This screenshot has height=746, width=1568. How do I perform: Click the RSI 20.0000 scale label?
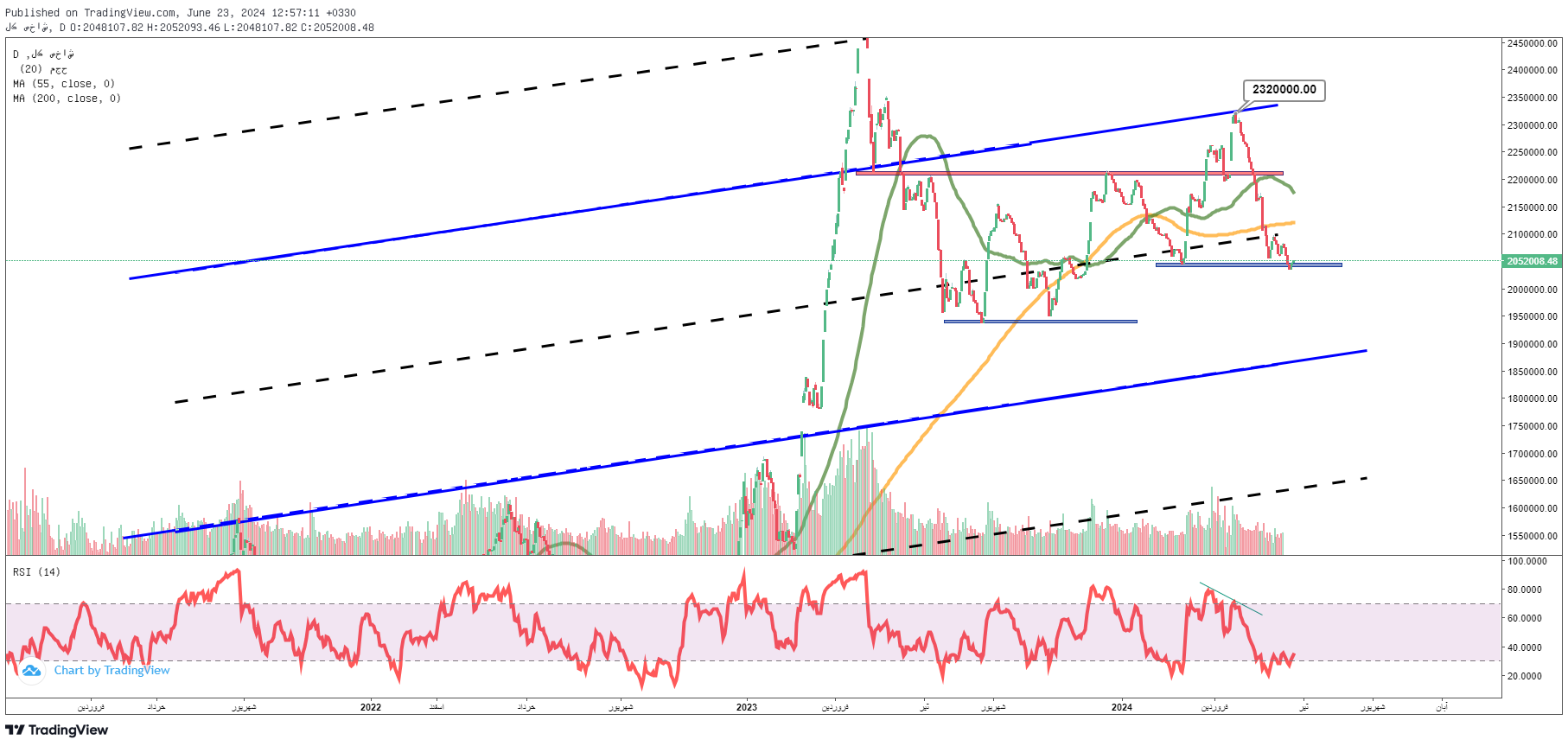click(x=1525, y=676)
